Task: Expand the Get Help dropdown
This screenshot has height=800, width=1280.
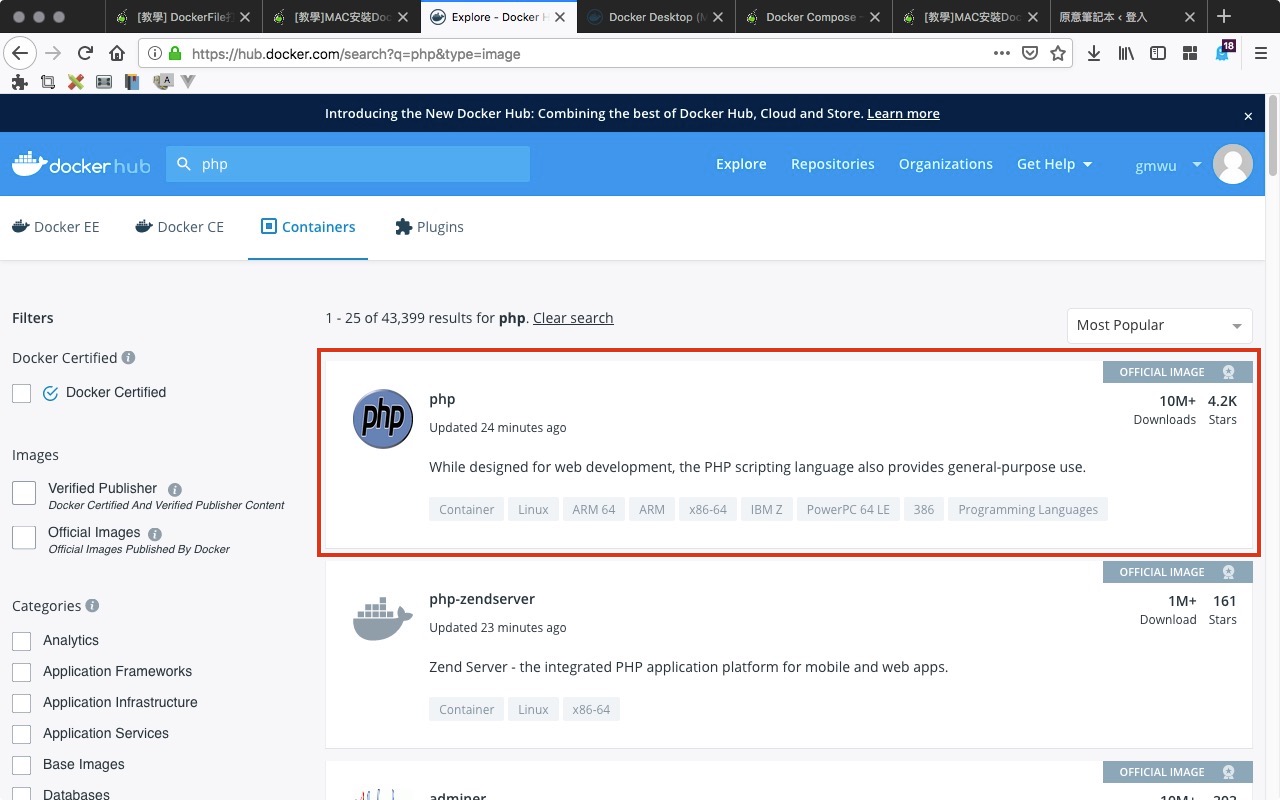Action: 1054,164
